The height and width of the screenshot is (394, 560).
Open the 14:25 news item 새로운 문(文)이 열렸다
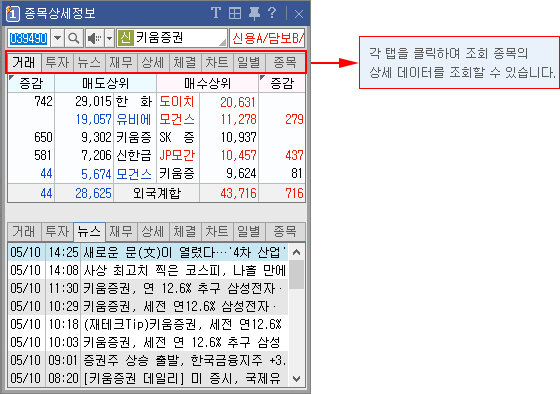148,252
